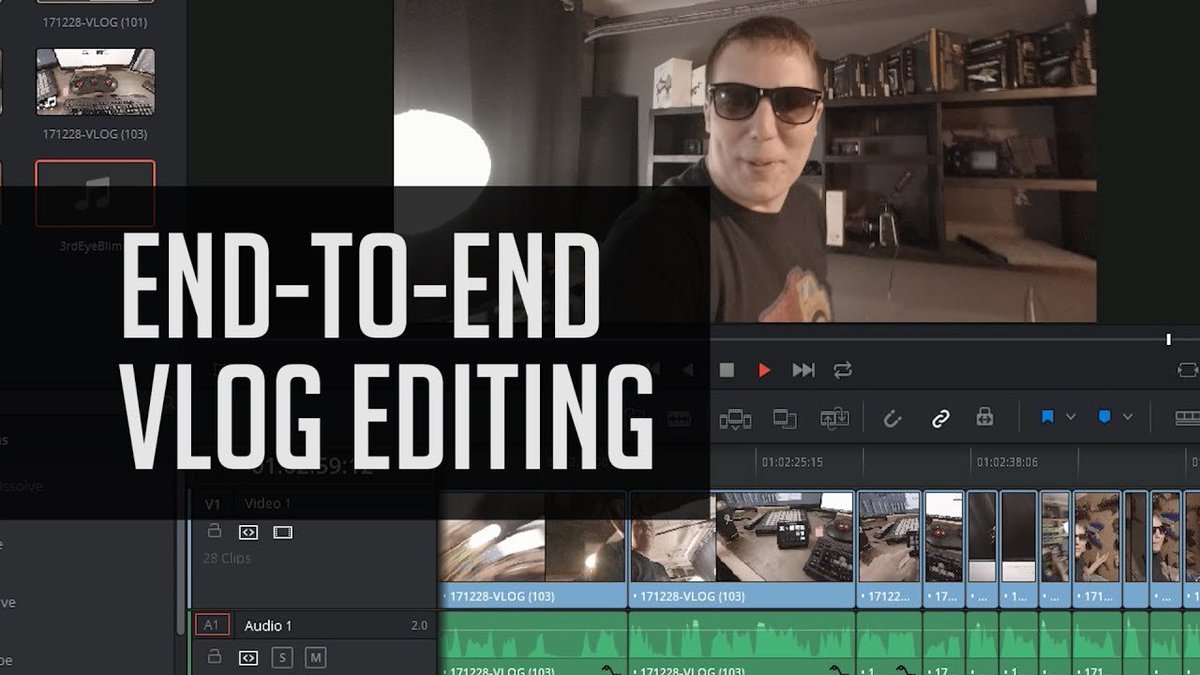
Task: Select the video clip labeled 171...
Action: coord(1096,549)
